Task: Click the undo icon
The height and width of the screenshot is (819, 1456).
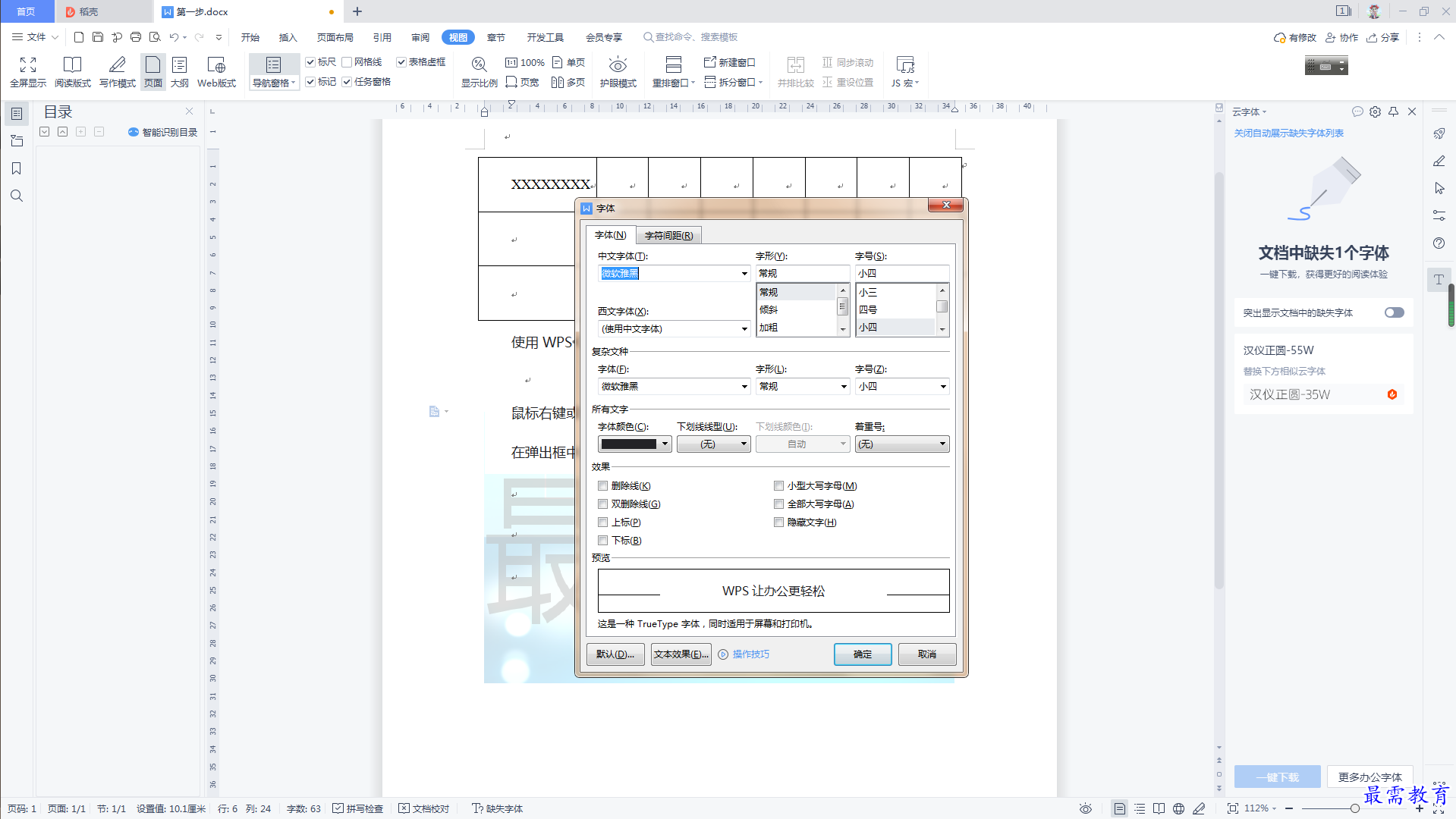Action: pyautogui.click(x=174, y=37)
